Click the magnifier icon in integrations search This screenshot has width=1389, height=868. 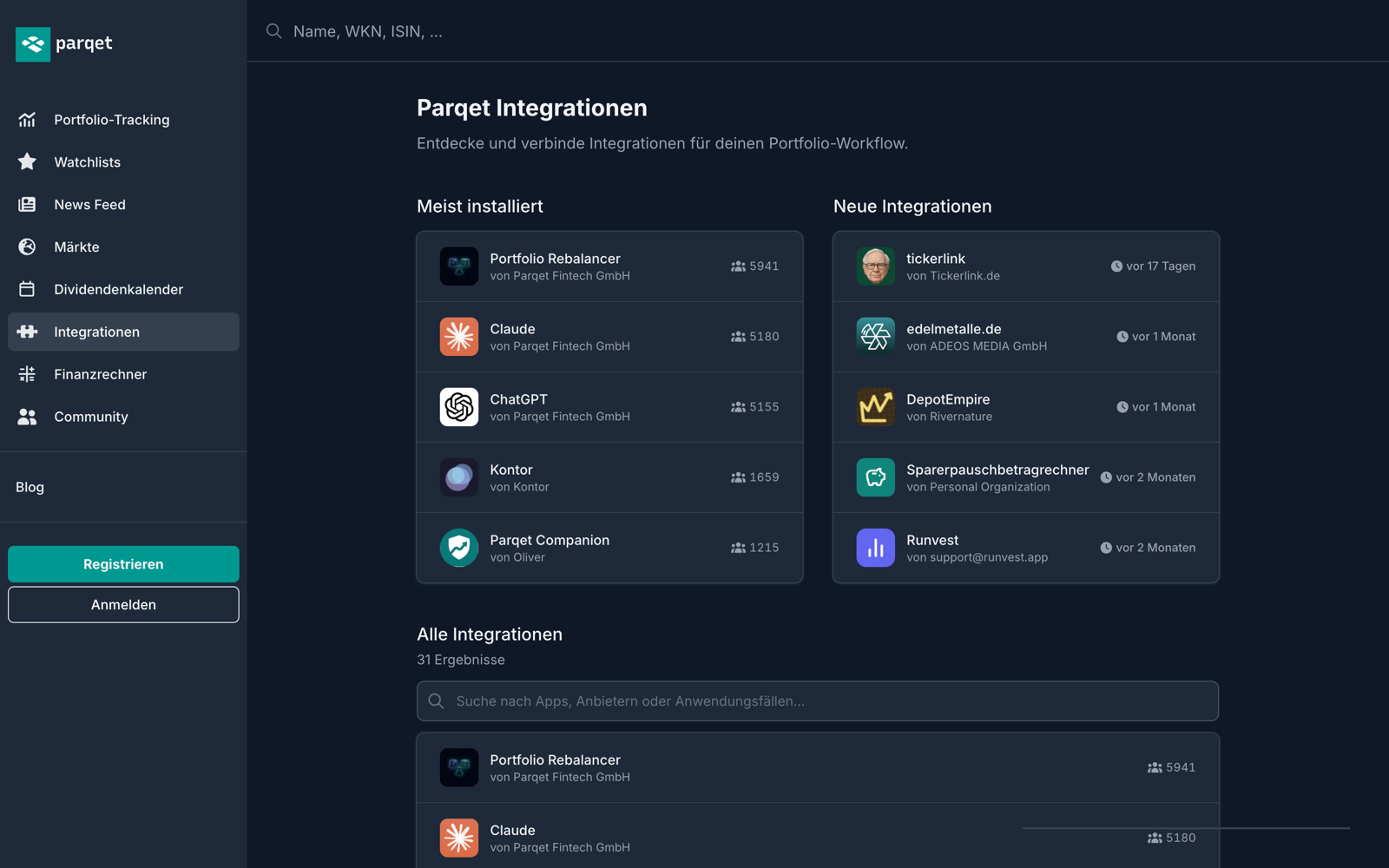[x=436, y=701]
